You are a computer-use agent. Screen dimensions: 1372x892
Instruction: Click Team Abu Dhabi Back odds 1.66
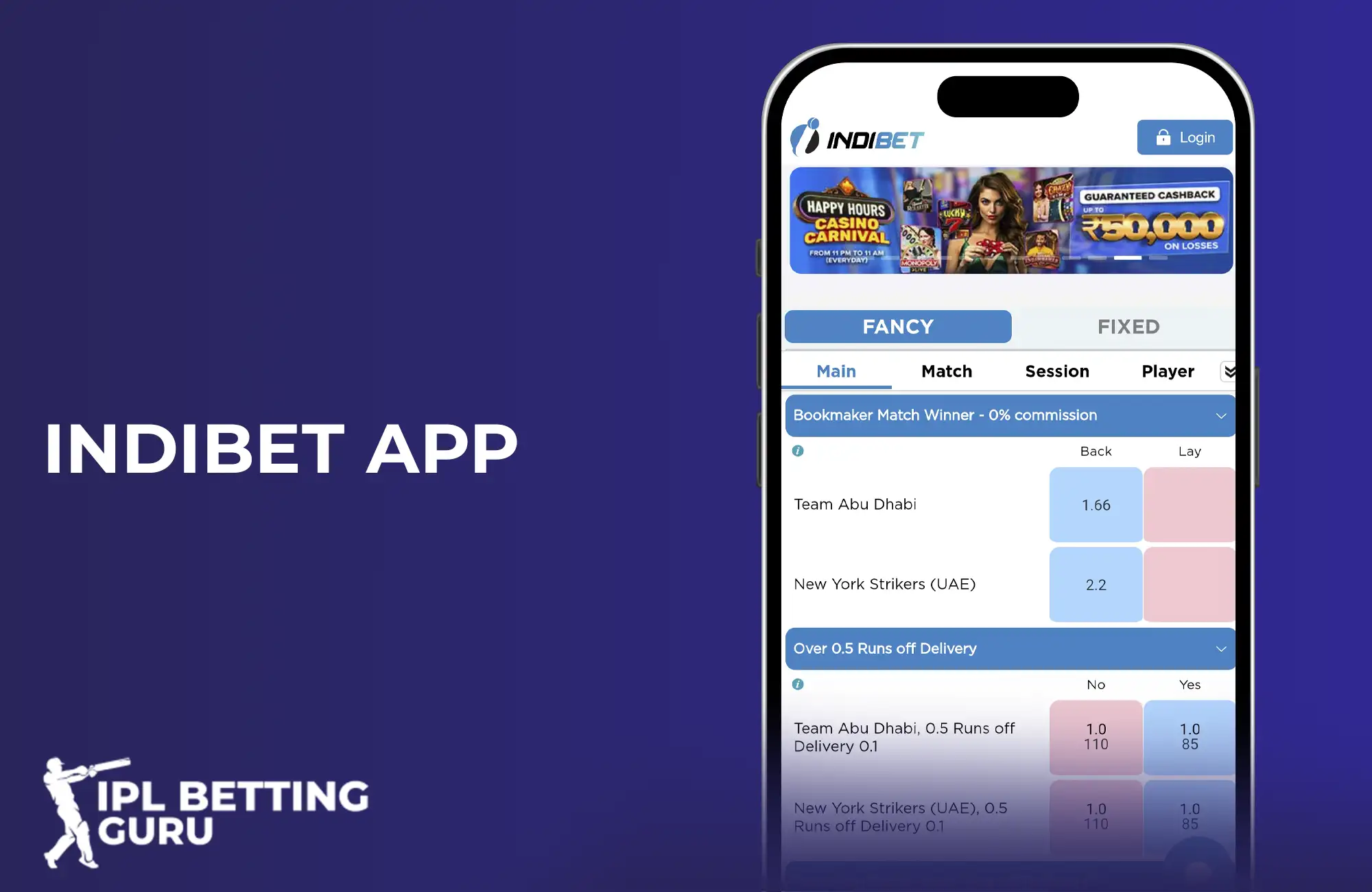[x=1094, y=502]
